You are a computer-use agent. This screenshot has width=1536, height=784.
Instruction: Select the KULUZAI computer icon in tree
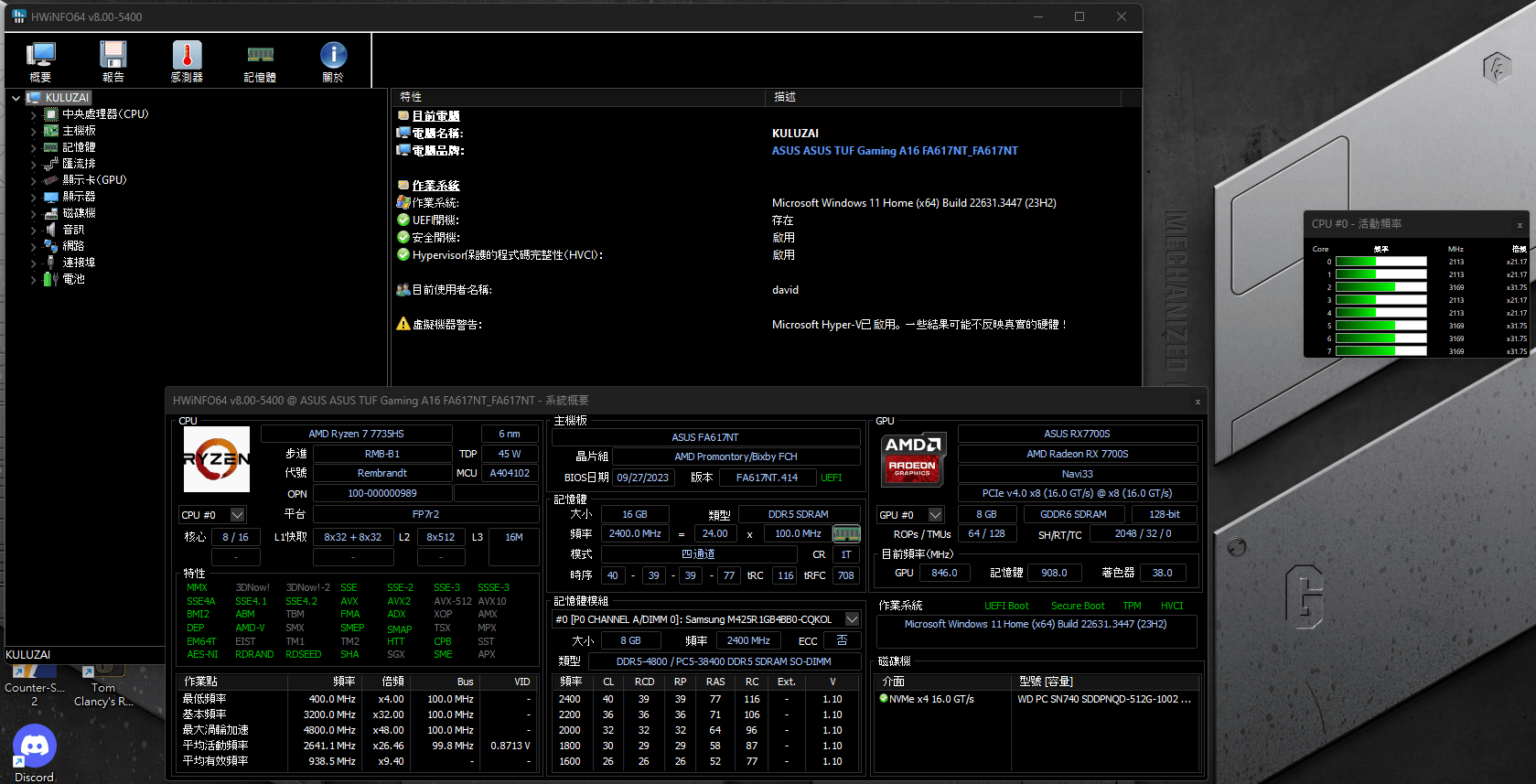[34, 98]
